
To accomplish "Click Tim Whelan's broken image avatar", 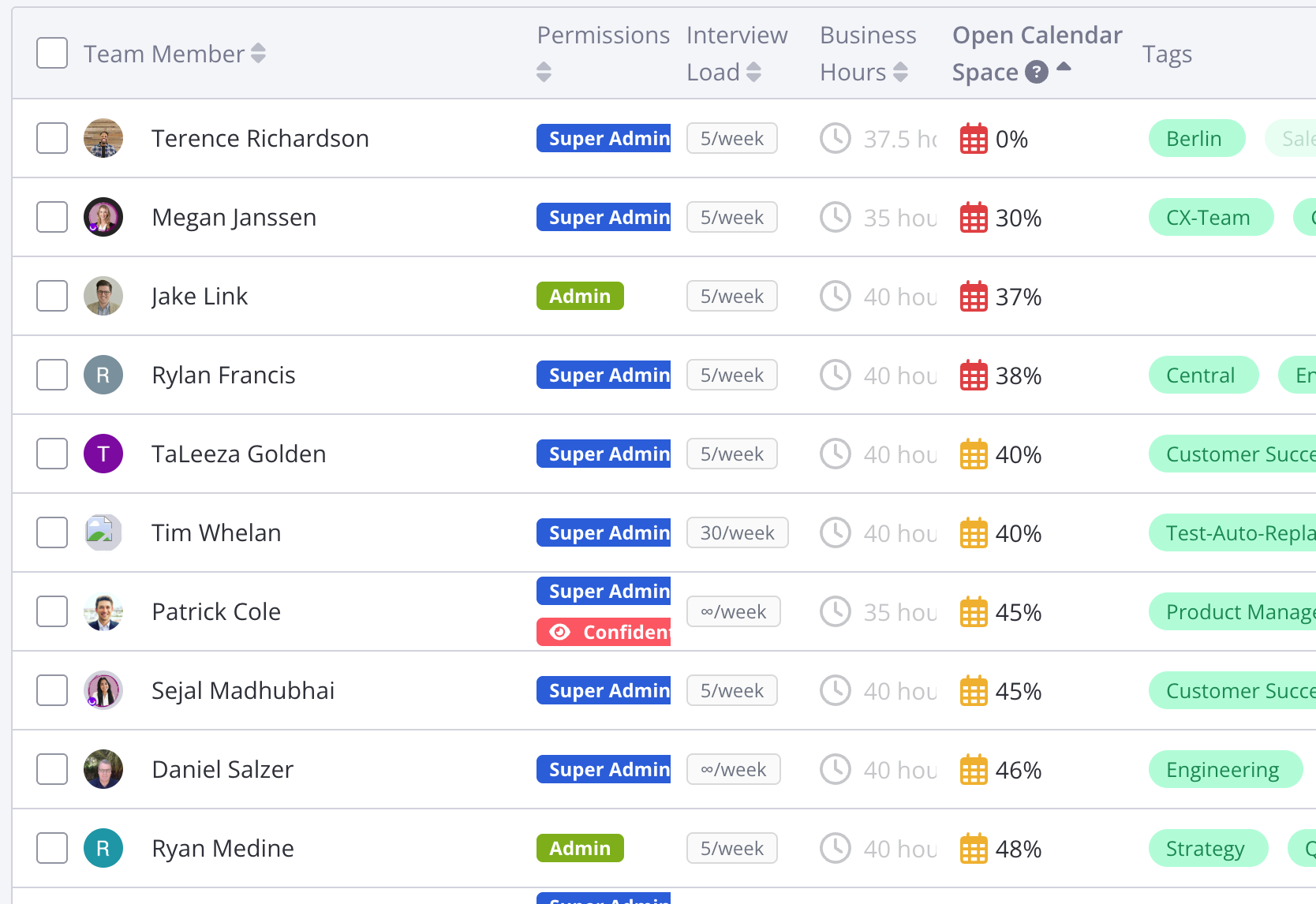I will 103,532.
